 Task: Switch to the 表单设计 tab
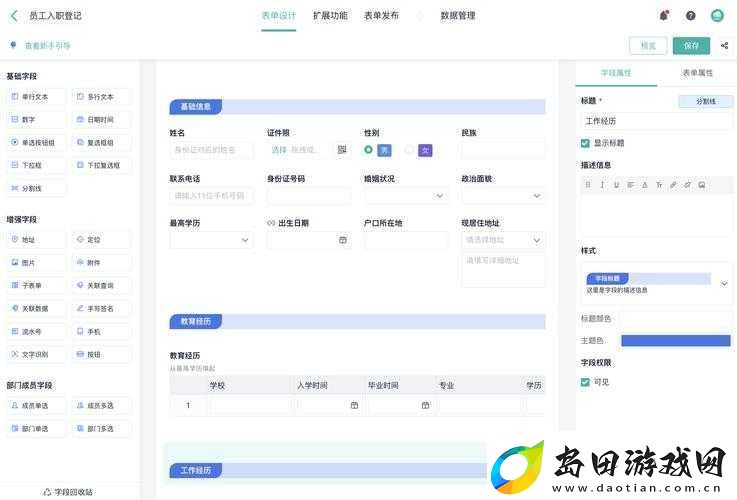coord(279,16)
